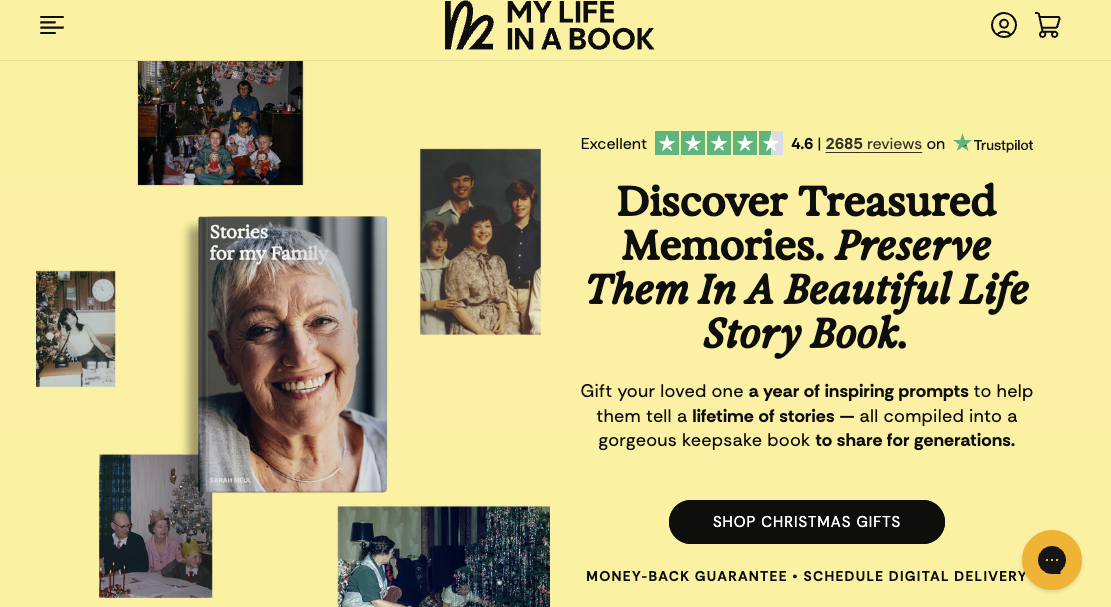Select the Stories for my Family book cover
Viewport: 1111px width, 607px height.
click(x=293, y=354)
